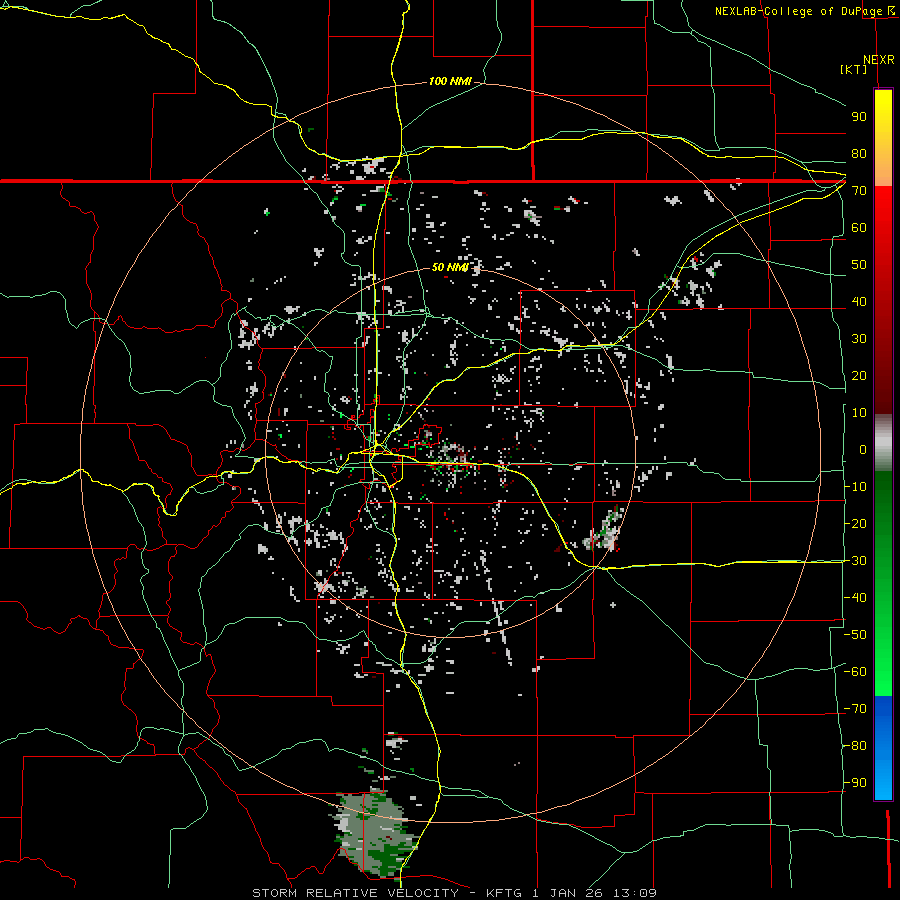Click the [KT] units label
The image size is (900, 900).
[853, 69]
